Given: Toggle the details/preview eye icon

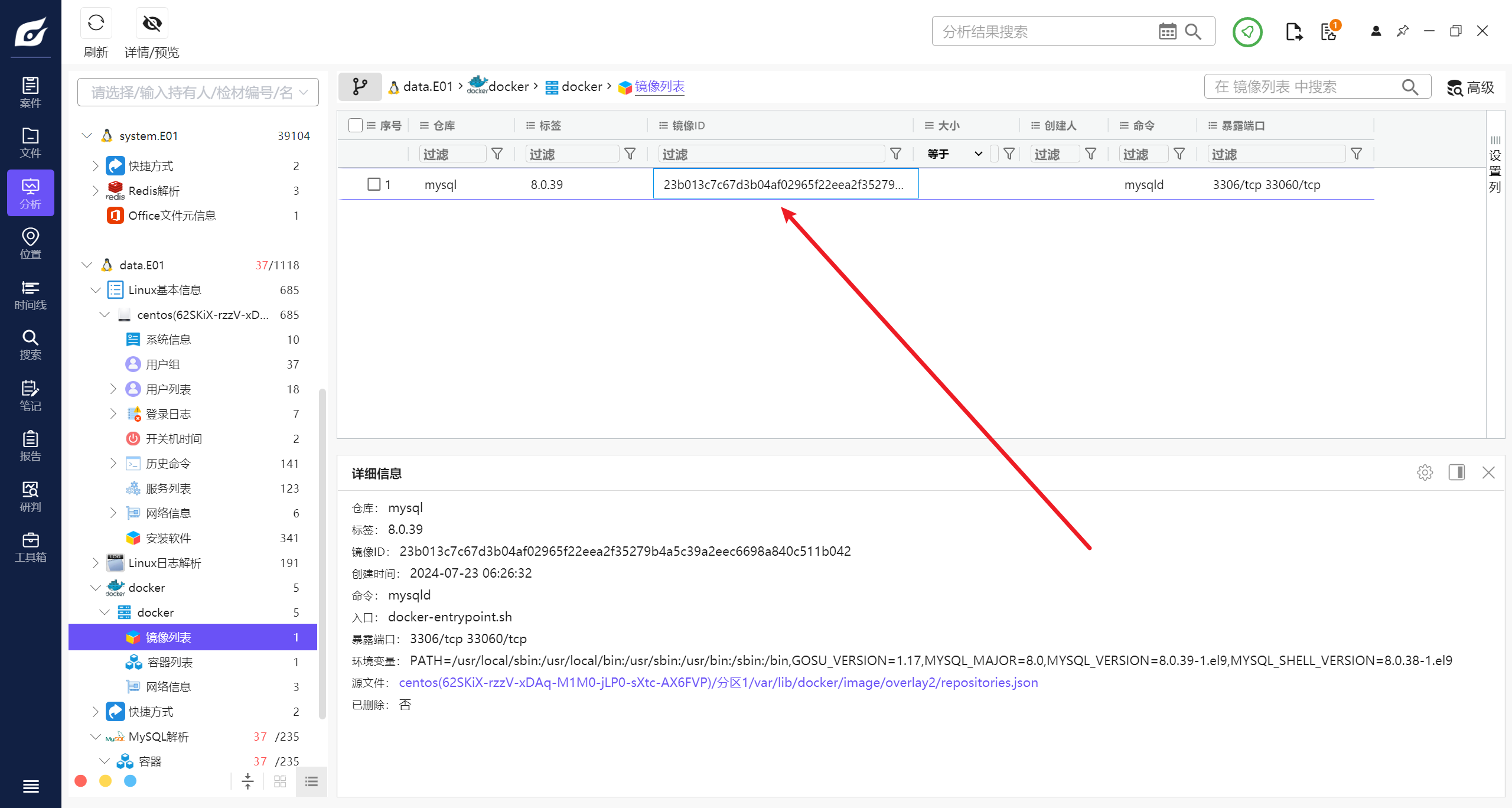Looking at the screenshot, I should tap(152, 24).
